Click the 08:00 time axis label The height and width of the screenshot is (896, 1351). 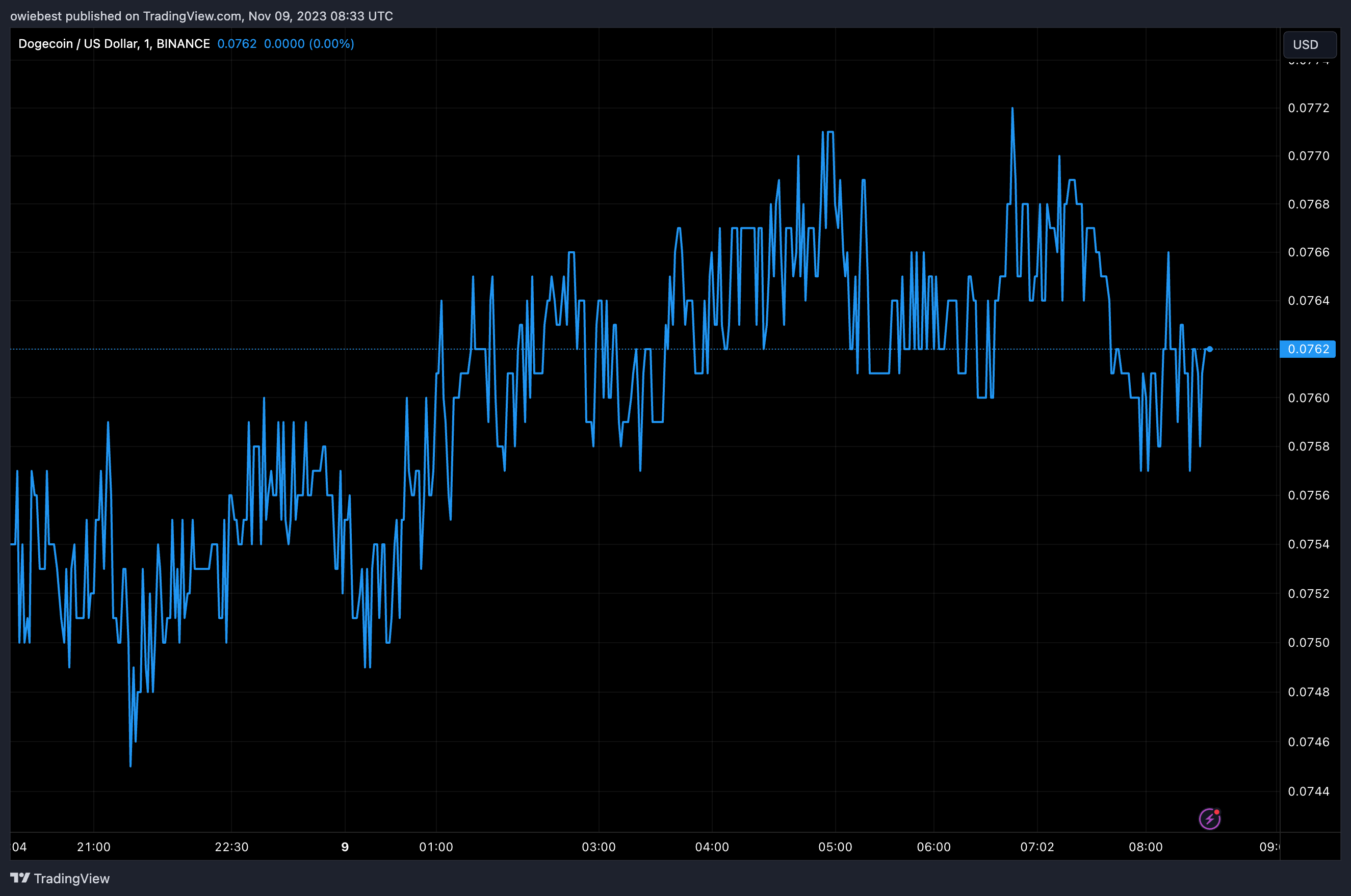(x=1146, y=847)
